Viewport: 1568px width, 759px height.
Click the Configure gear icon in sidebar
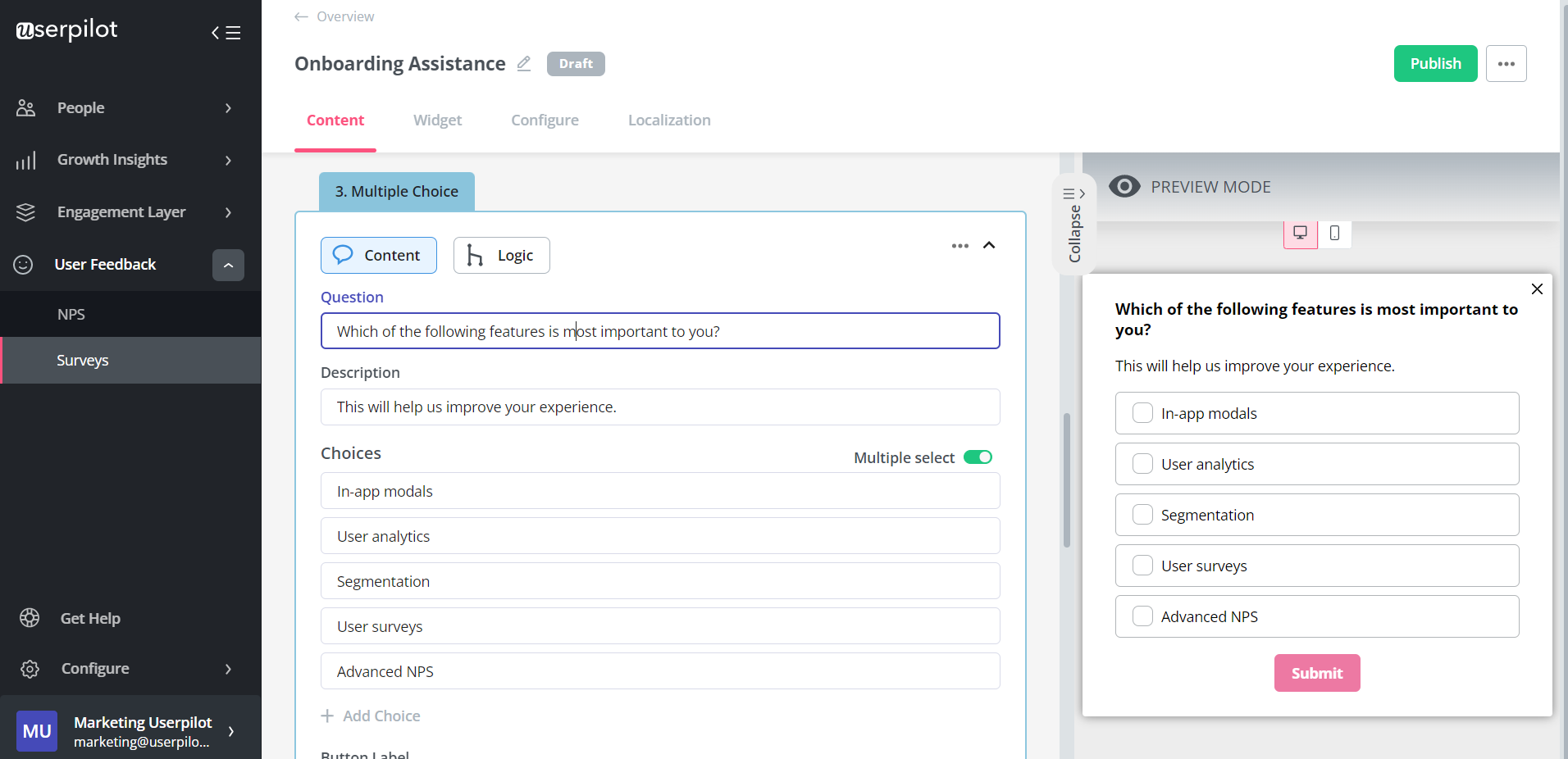[30, 669]
